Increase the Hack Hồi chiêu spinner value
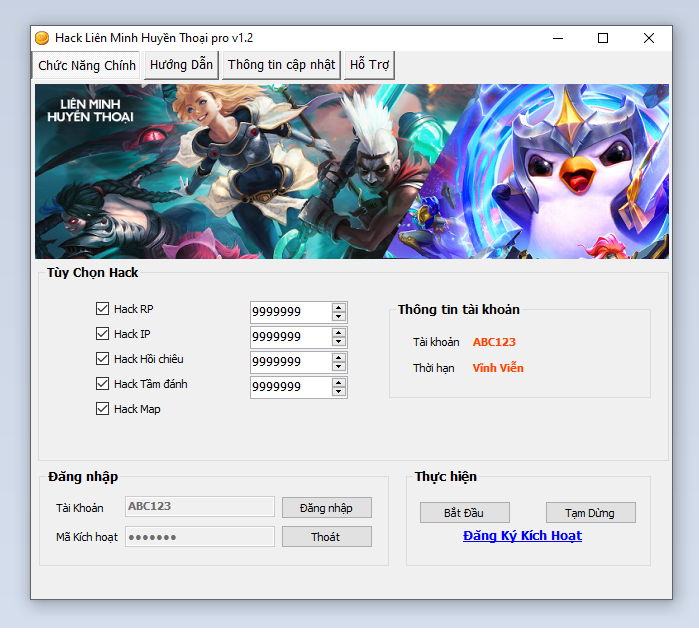This screenshot has height=632, width=699. [339, 357]
